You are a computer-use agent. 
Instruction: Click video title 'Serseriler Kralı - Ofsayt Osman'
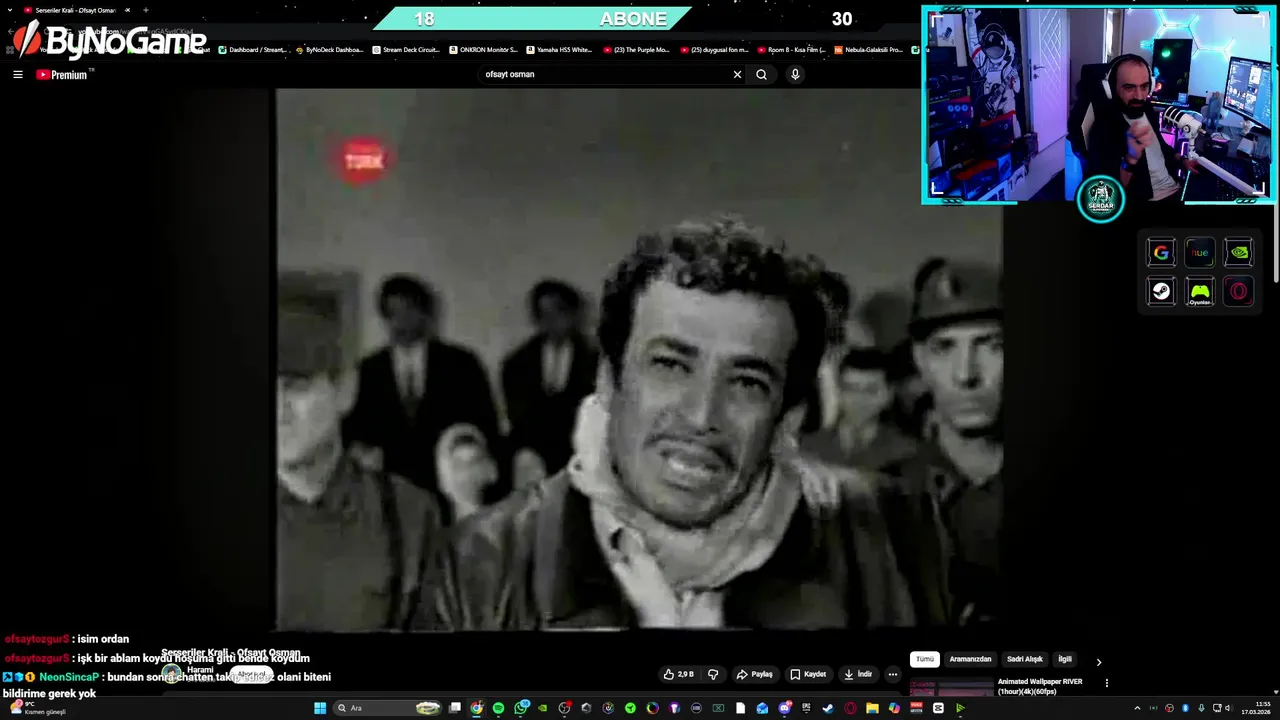pos(231,653)
